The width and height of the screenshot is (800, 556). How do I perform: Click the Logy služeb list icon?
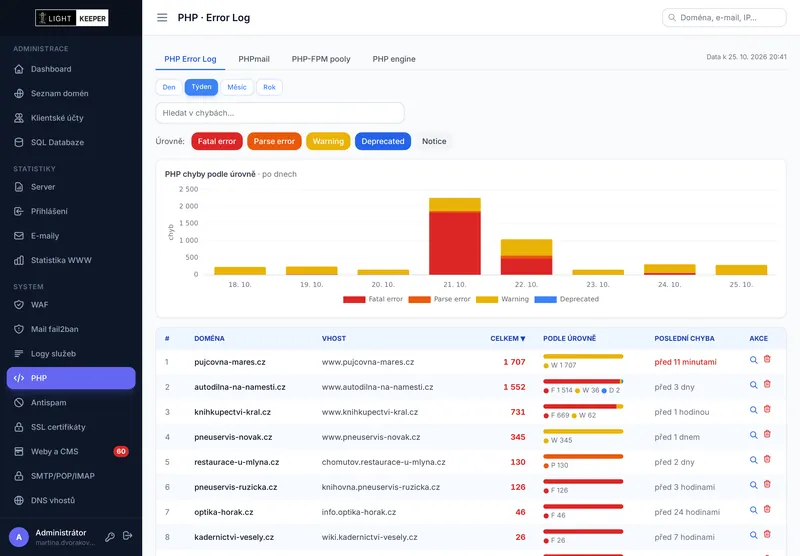(19, 353)
